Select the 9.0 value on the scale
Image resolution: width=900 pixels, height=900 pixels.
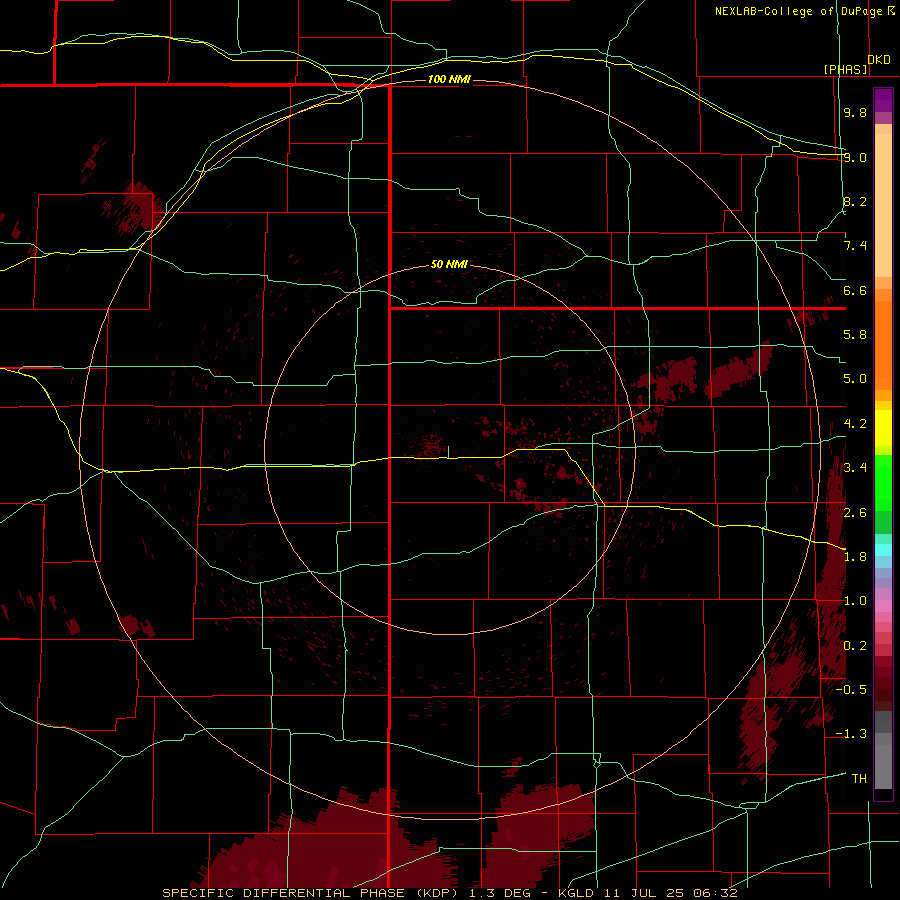click(x=855, y=157)
